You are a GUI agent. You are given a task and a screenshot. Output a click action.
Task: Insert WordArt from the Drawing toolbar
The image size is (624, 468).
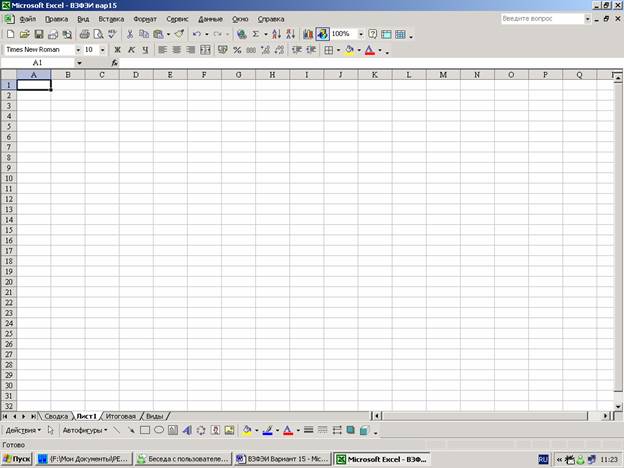187,430
